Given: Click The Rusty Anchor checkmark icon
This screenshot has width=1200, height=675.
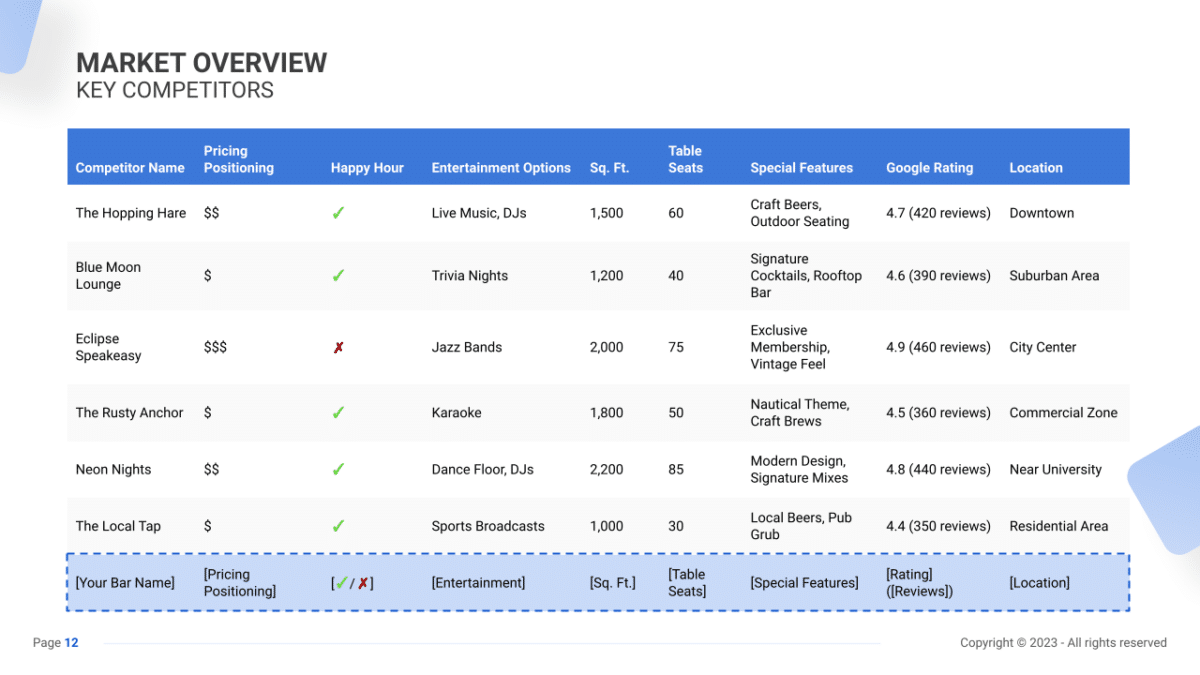Looking at the screenshot, I should coord(338,412).
